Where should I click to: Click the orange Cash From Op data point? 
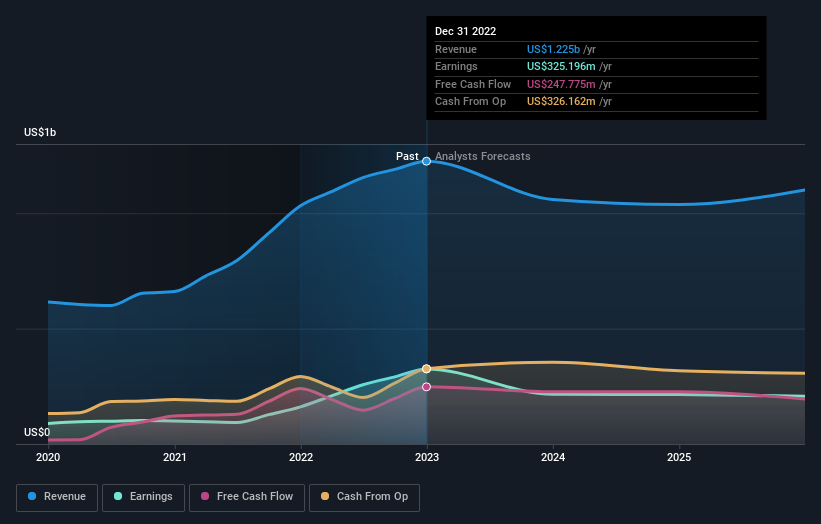tap(427, 369)
